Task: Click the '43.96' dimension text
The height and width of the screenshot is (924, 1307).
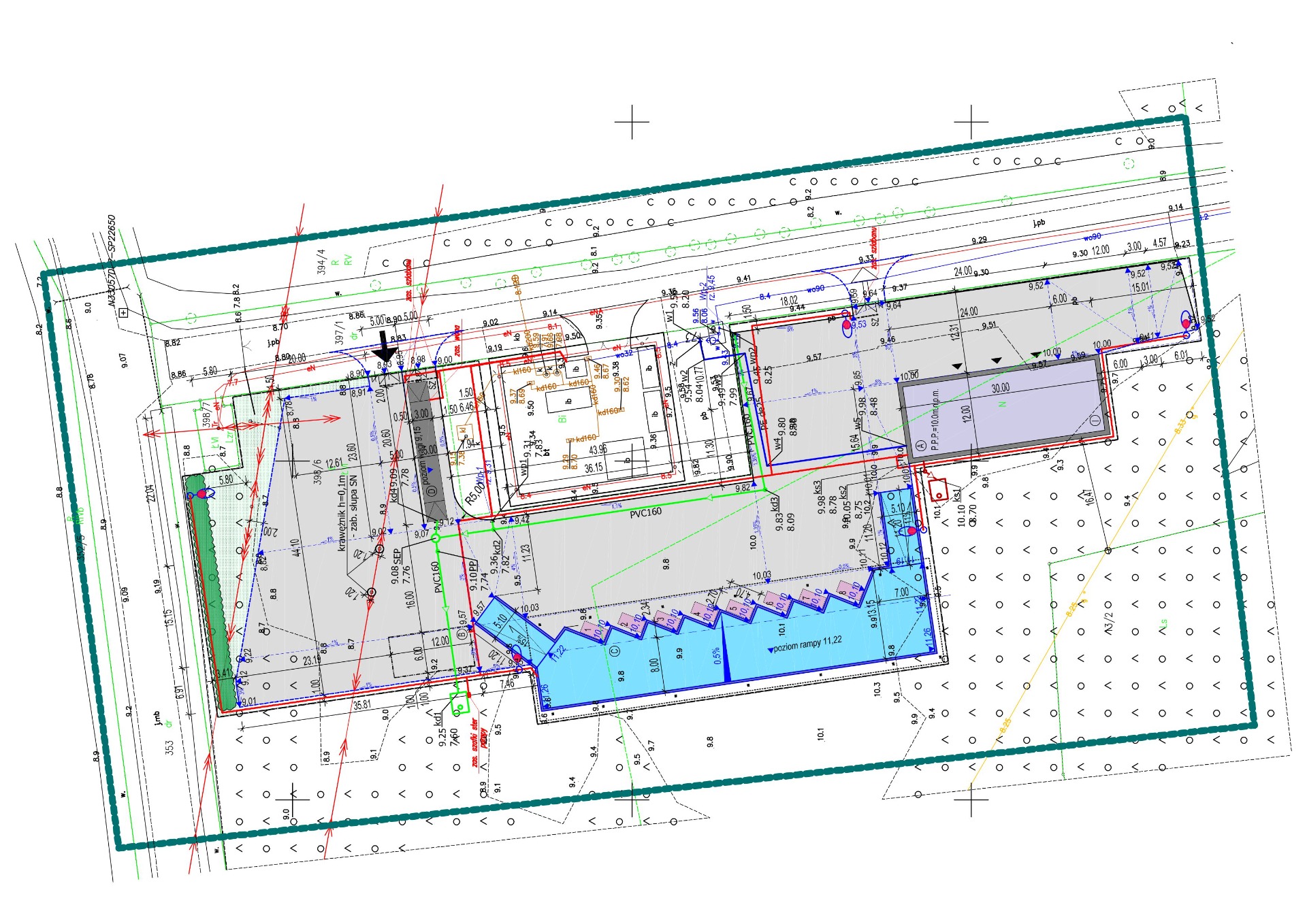Action: [x=598, y=450]
